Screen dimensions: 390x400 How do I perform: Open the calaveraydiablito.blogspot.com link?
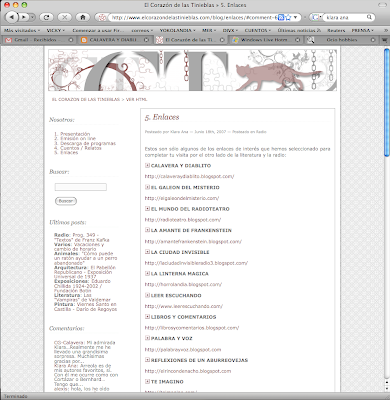click(x=189, y=176)
